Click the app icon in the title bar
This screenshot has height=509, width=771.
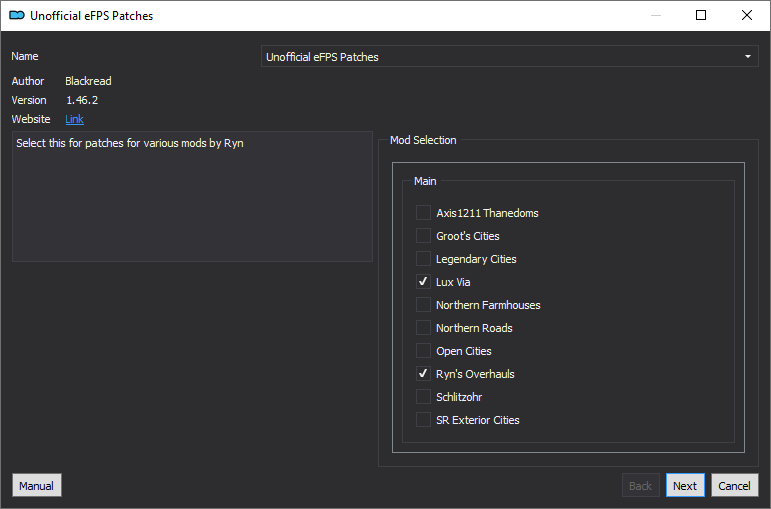[x=16, y=16]
